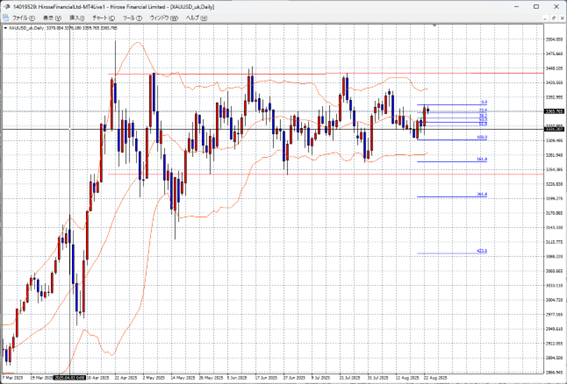
Task: Maximize the main MetaTrader window
Action: pyautogui.click(x=536, y=7)
